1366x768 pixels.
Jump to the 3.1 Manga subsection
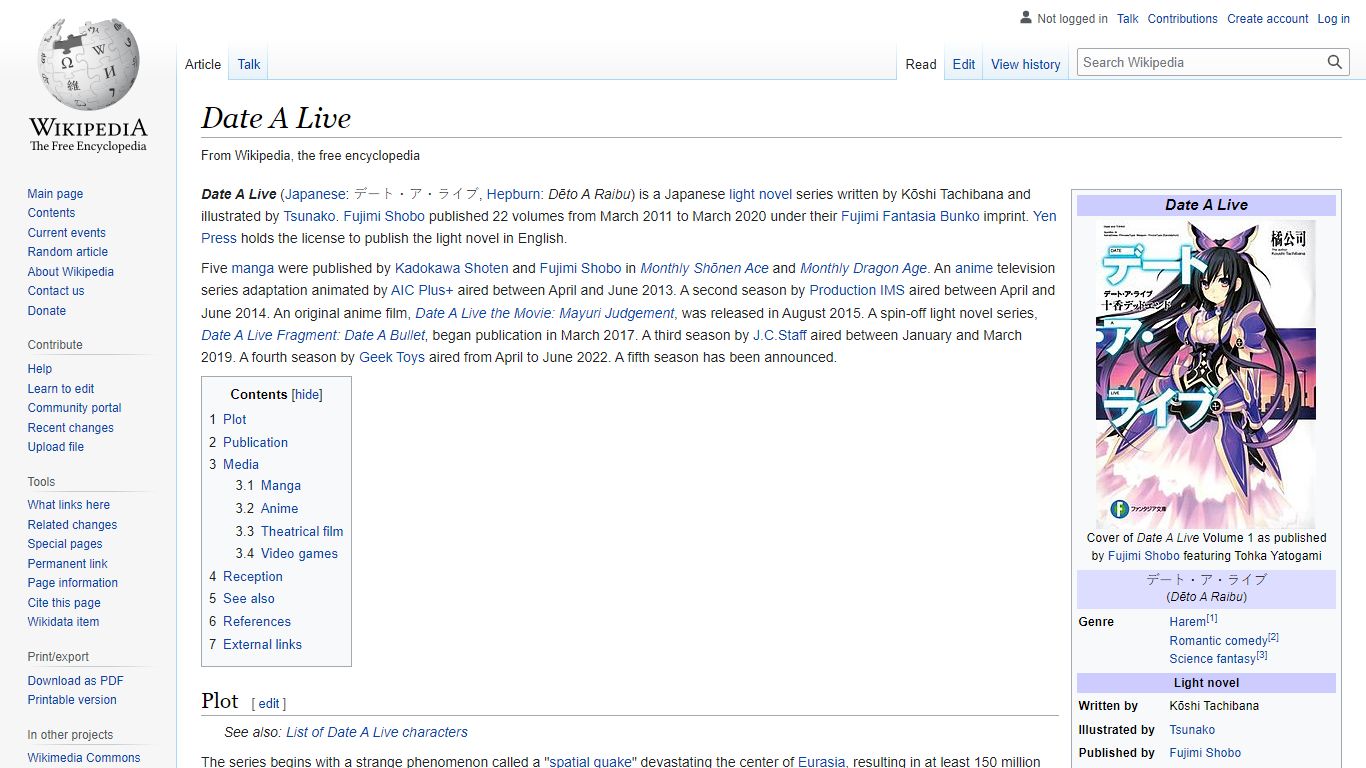tap(280, 485)
